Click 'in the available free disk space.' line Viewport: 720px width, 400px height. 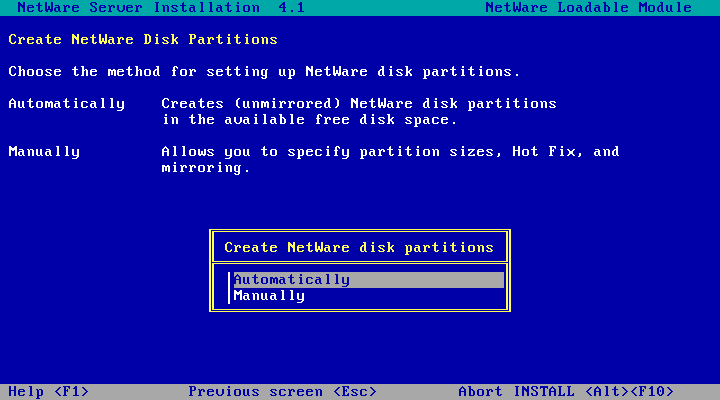tap(309, 120)
